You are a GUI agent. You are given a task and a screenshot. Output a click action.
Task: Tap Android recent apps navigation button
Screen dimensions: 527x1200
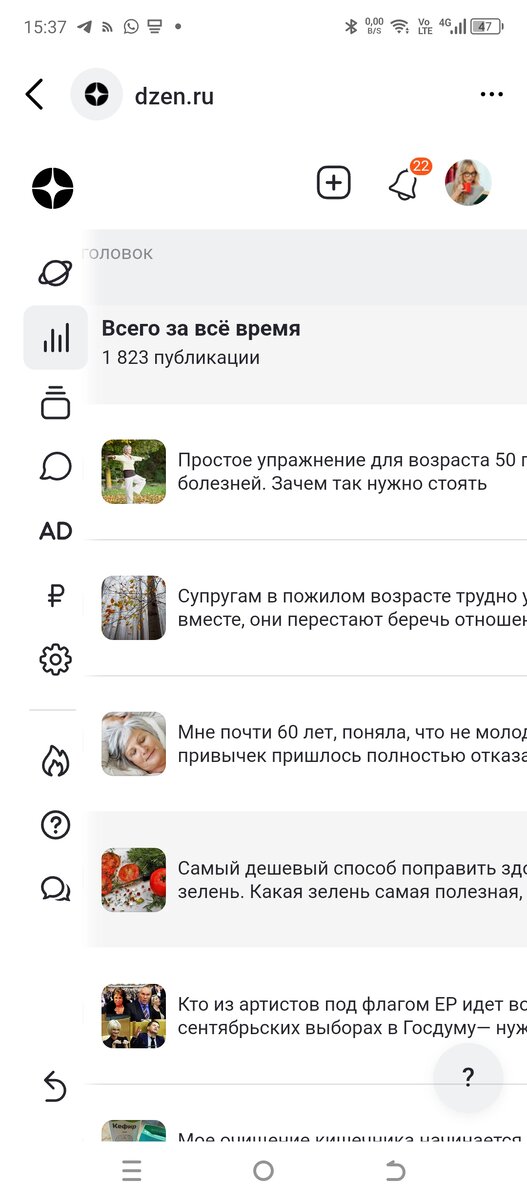tap(131, 1171)
